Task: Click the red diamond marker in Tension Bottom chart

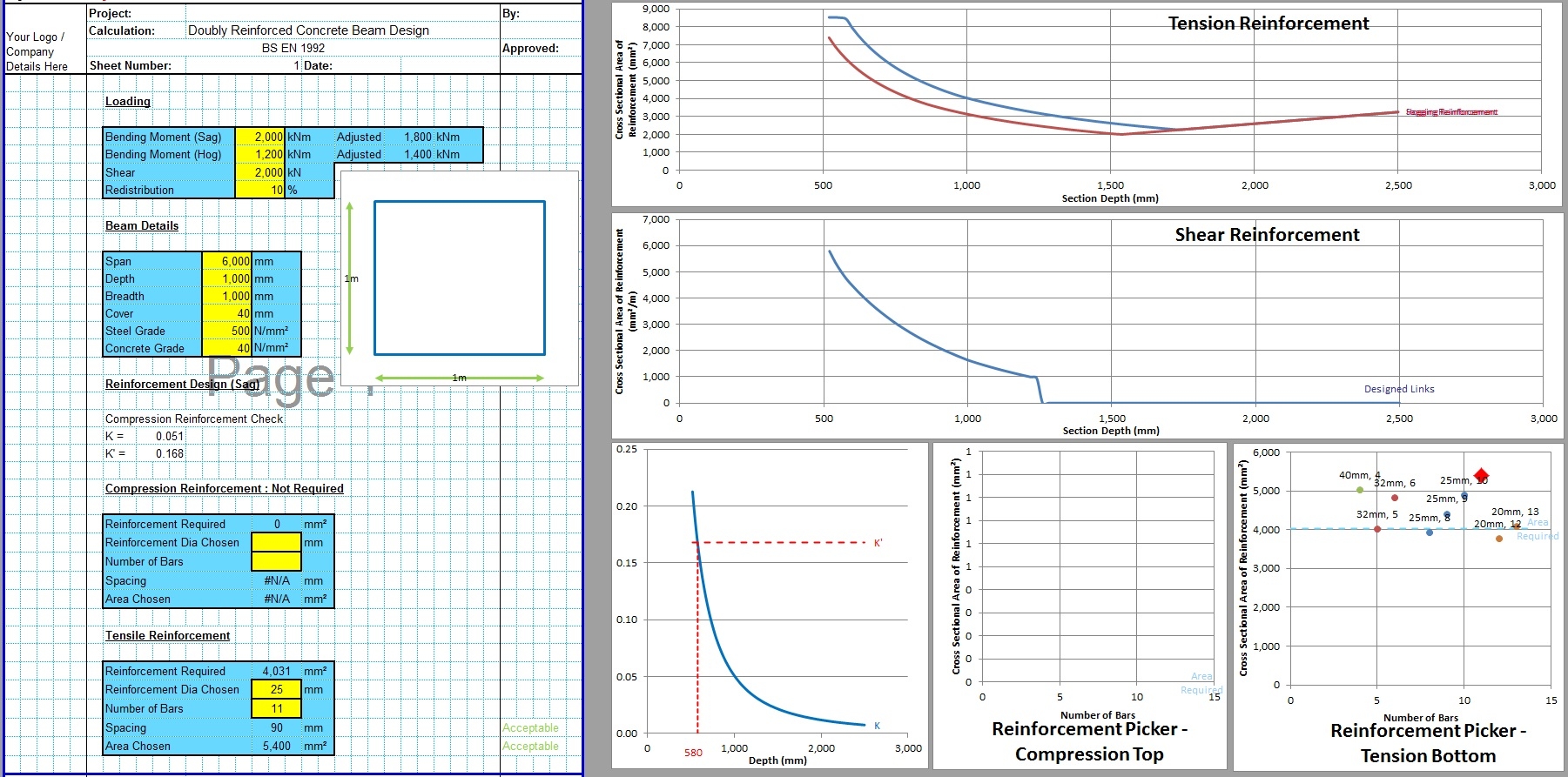Action: (x=1481, y=475)
